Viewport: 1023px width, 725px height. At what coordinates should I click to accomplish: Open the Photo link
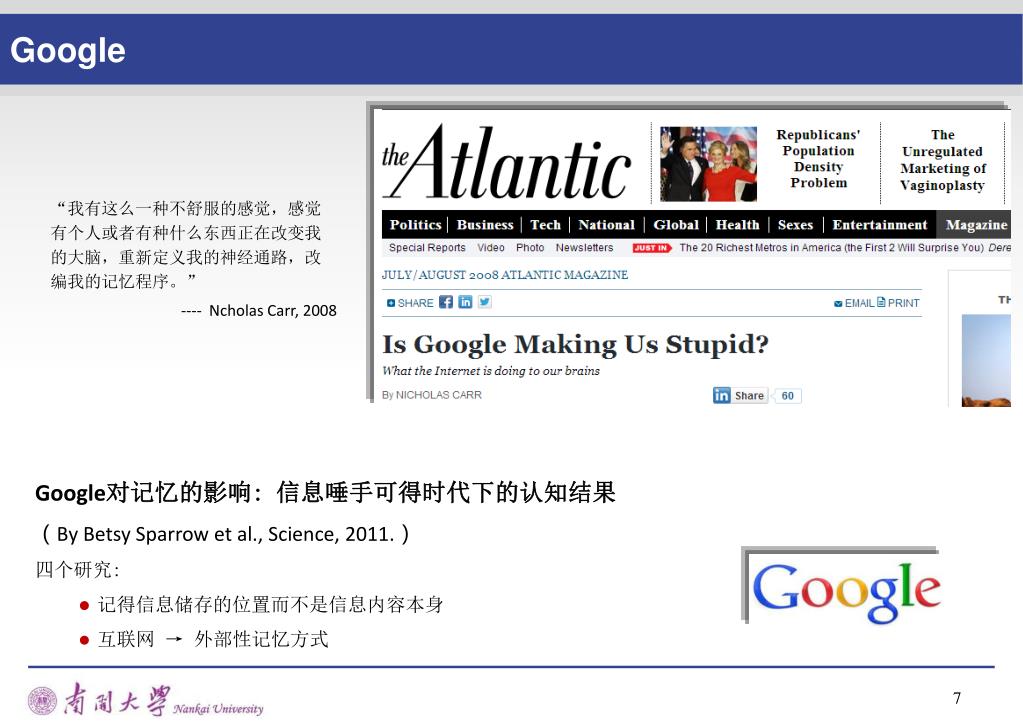coord(530,247)
